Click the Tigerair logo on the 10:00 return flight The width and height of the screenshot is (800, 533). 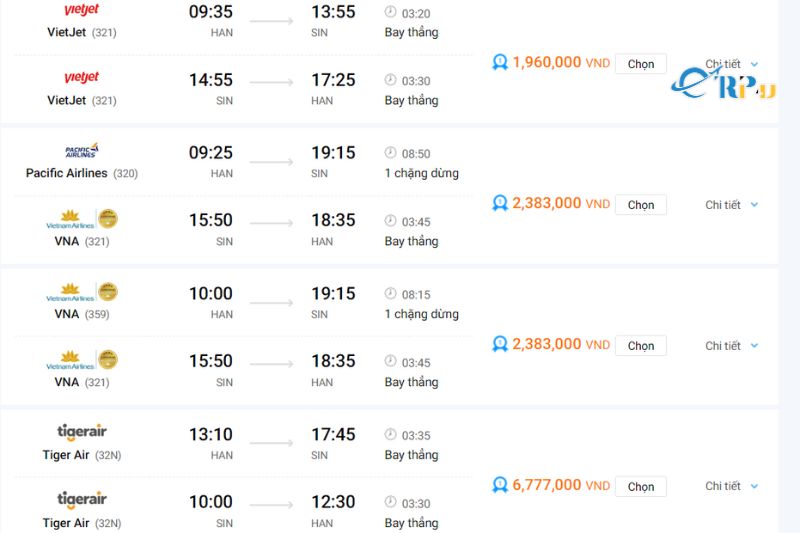click(x=81, y=500)
